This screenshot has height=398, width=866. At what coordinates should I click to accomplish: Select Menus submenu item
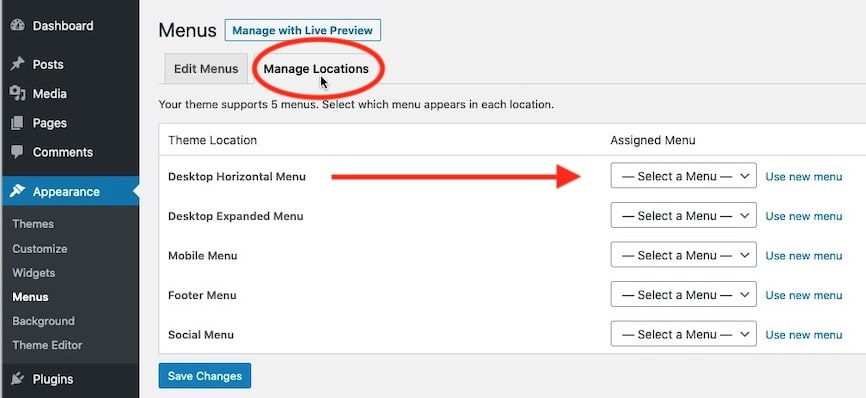pyautogui.click(x=30, y=297)
